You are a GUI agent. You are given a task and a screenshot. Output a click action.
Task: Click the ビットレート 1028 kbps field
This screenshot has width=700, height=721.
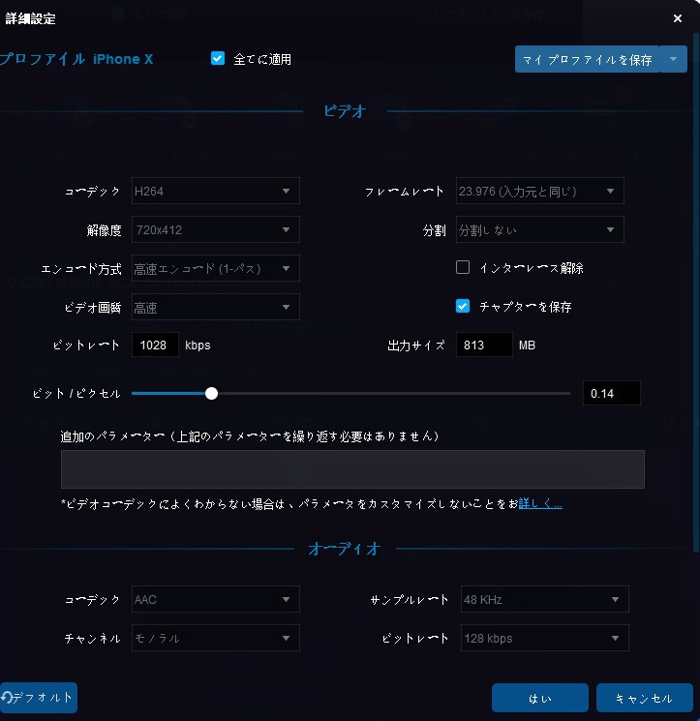point(155,345)
